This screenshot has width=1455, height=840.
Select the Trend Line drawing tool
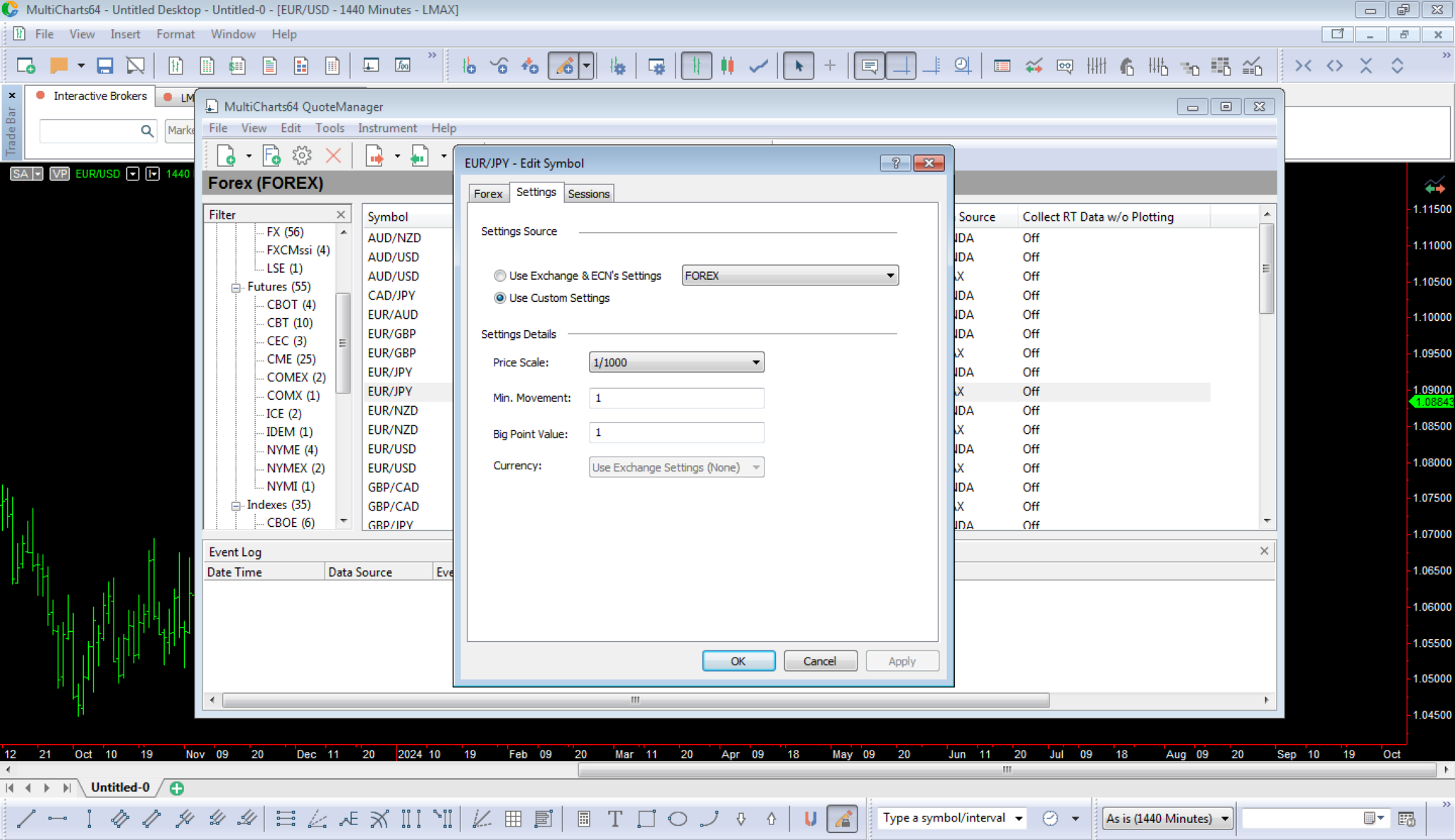pyautogui.click(x=26, y=819)
